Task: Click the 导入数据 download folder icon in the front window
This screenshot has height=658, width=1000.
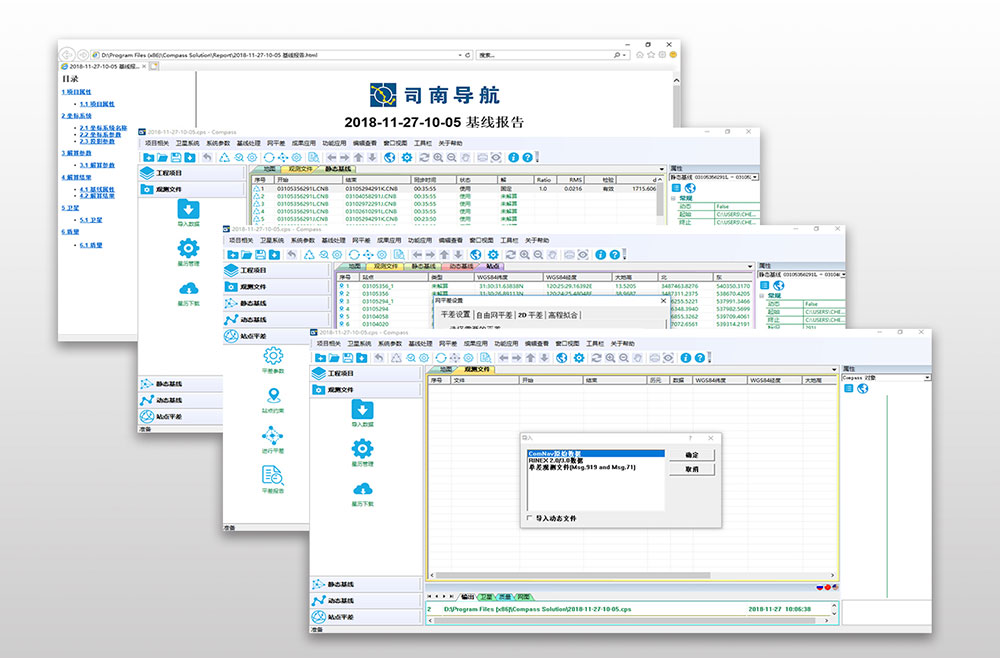Action: pos(362,409)
